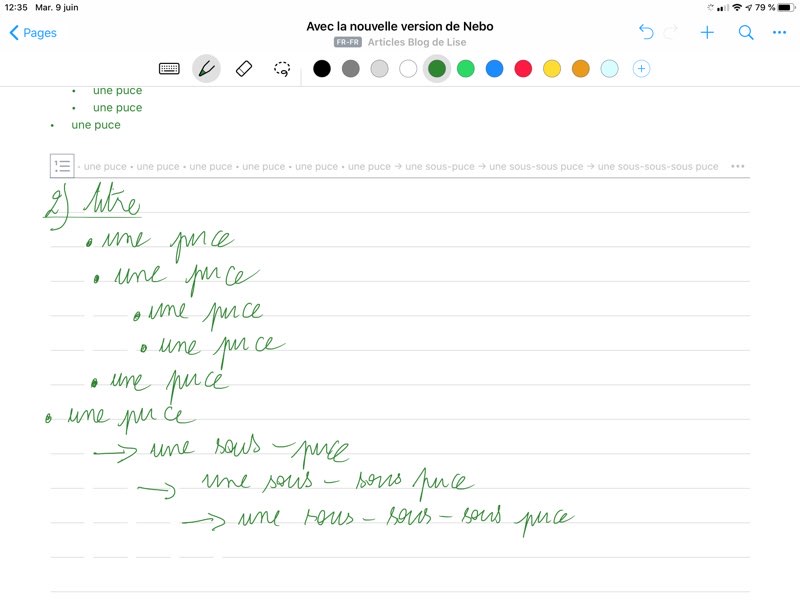Change language via the FR-FR badge
The image size is (800, 600).
pos(348,42)
